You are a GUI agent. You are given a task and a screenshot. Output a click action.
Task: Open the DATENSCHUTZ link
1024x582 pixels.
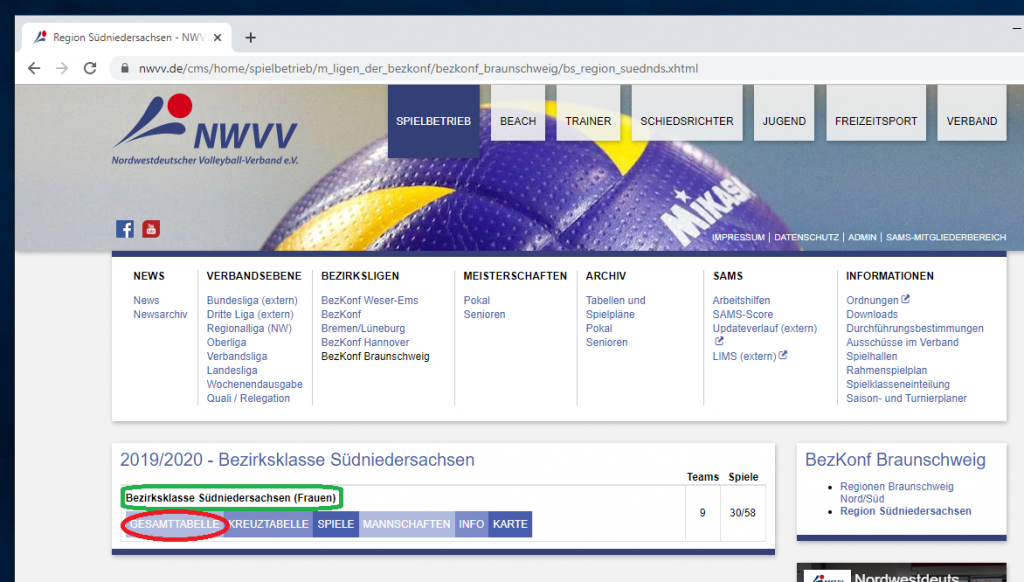(x=806, y=237)
